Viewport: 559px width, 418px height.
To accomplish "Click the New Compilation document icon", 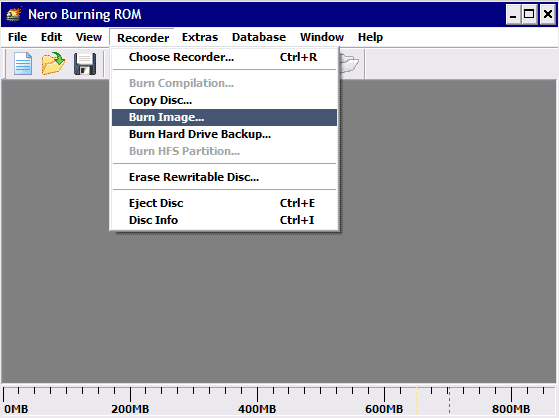I will pyautogui.click(x=23, y=63).
